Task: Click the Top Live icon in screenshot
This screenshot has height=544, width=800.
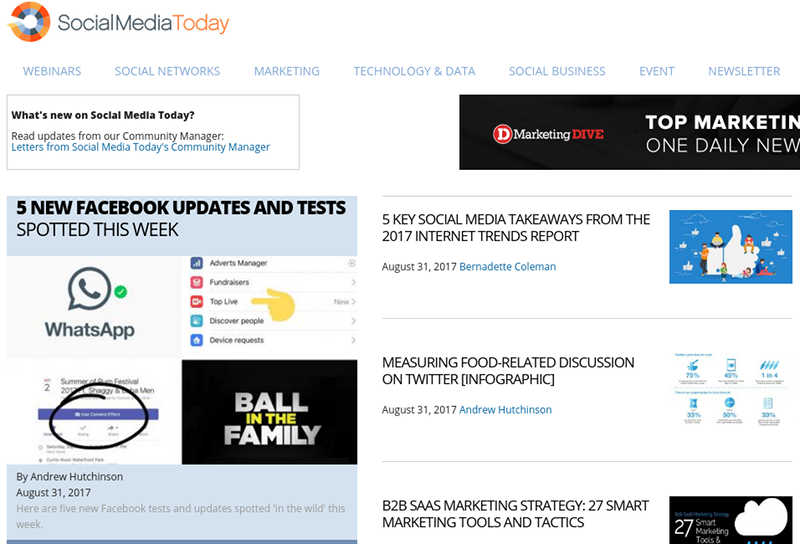Action: point(197,302)
